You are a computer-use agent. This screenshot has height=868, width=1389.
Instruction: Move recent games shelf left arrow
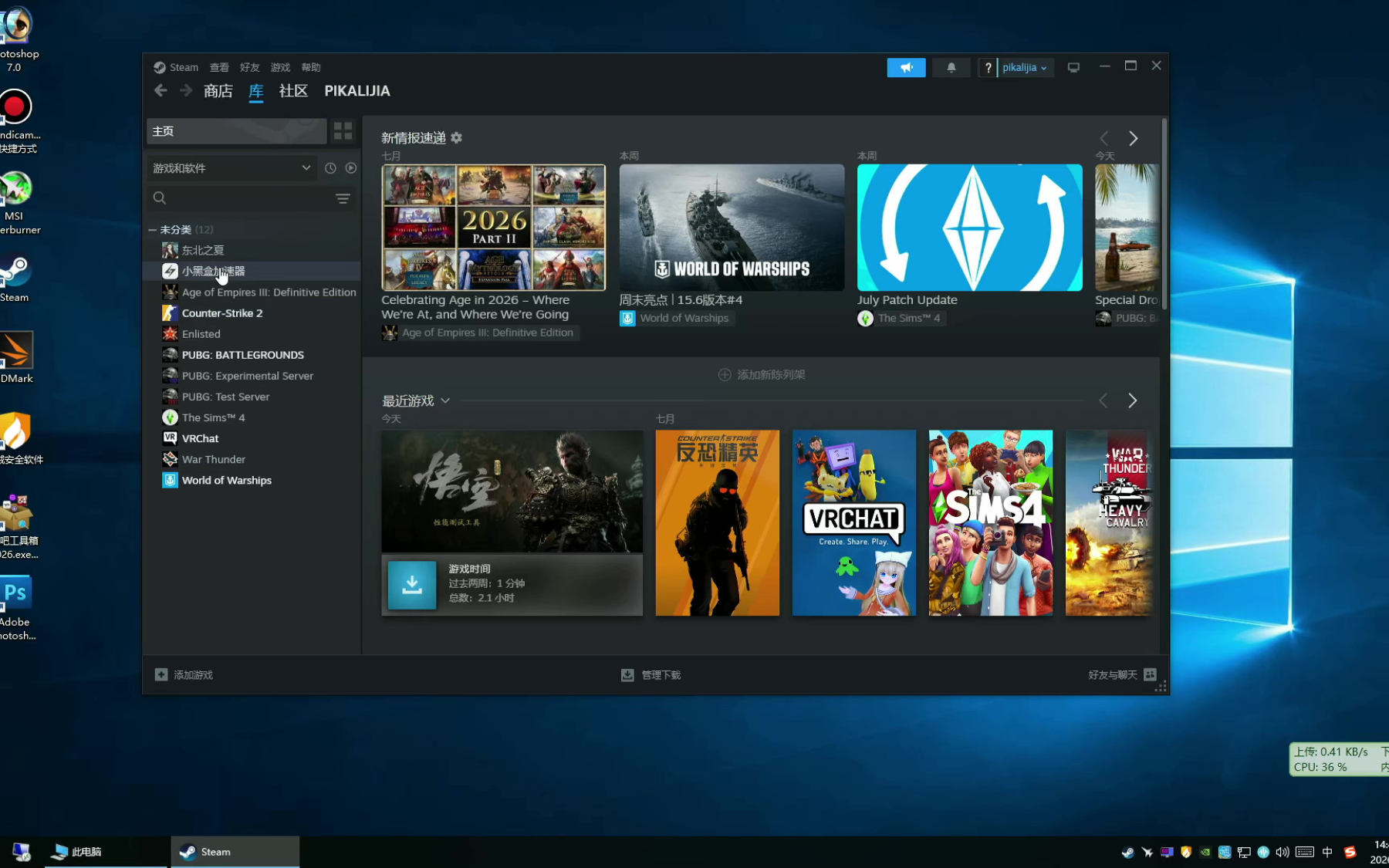point(1103,400)
